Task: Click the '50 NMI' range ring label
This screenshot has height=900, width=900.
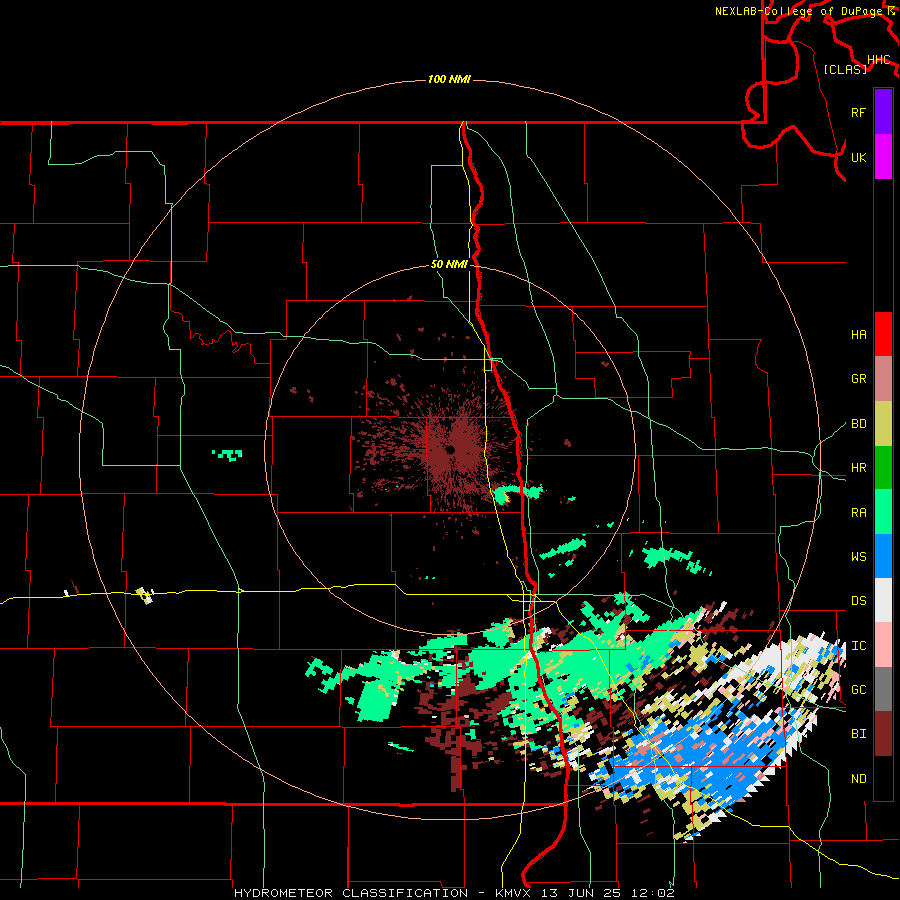Action: pyautogui.click(x=449, y=264)
